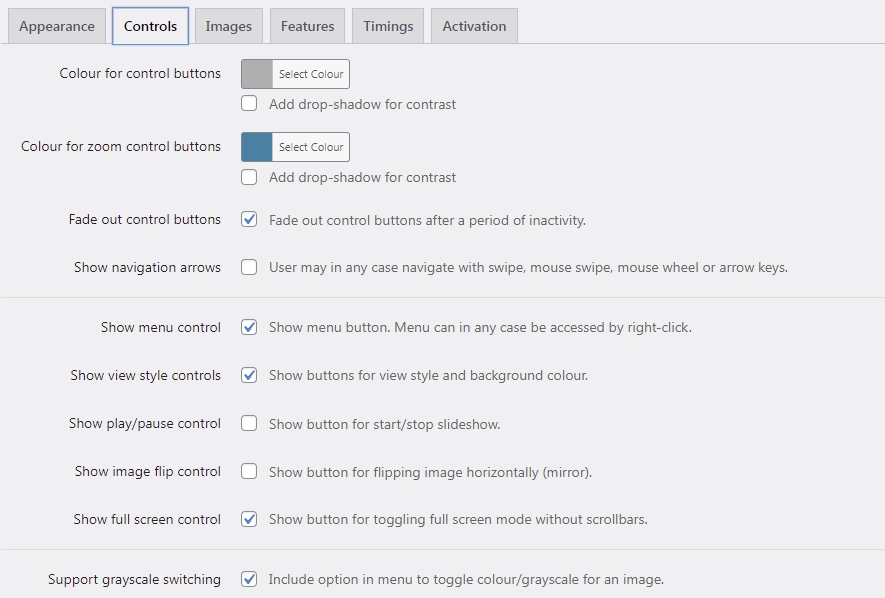This screenshot has height=598, width=885.
Task: Disable Show menu control checkbox
Action: [x=249, y=327]
